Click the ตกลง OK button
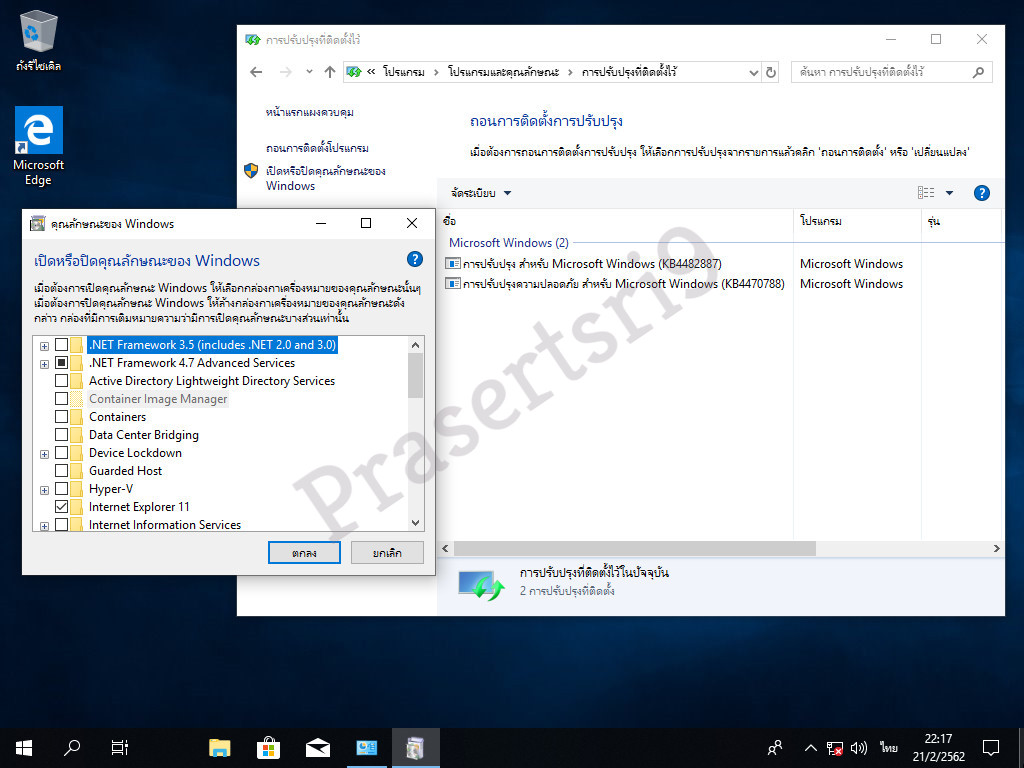The image size is (1024, 768). click(304, 552)
